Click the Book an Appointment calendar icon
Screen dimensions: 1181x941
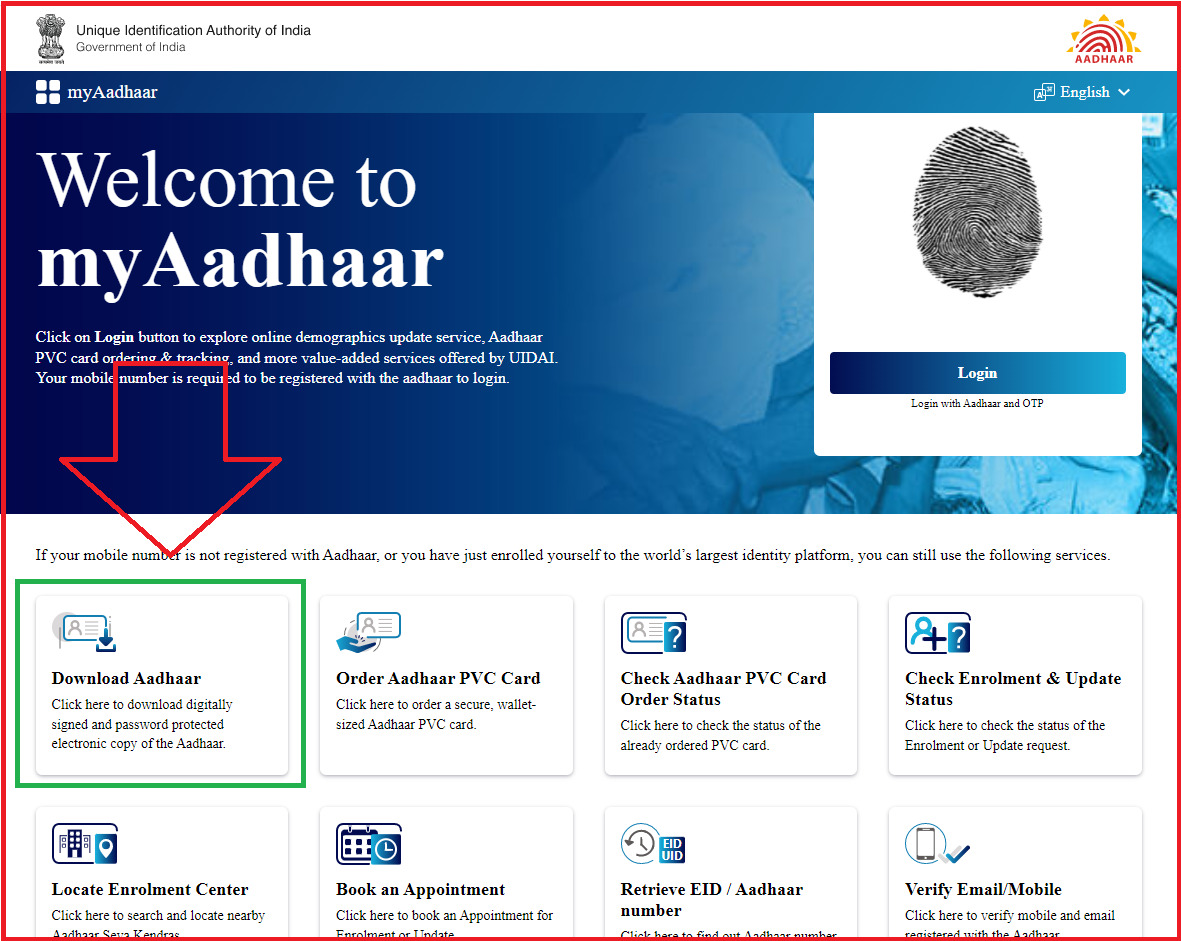point(368,844)
